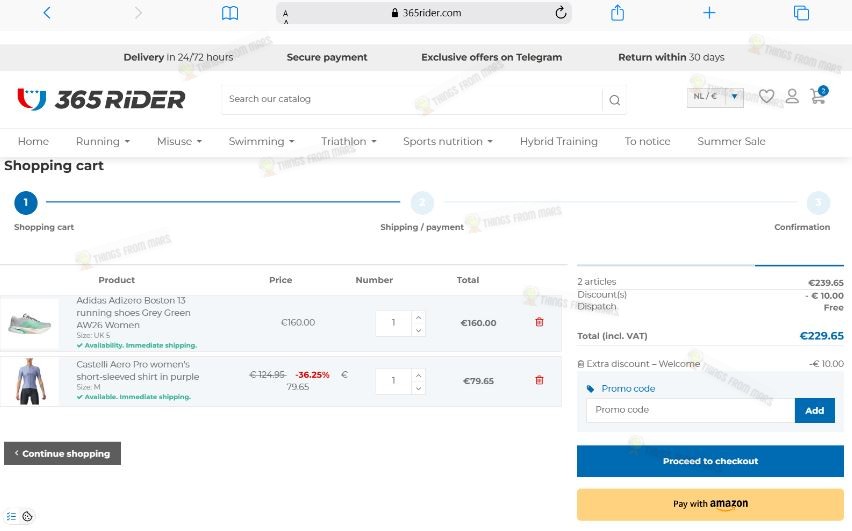
Task: Click Add promo code button
Action: [x=814, y=410]
